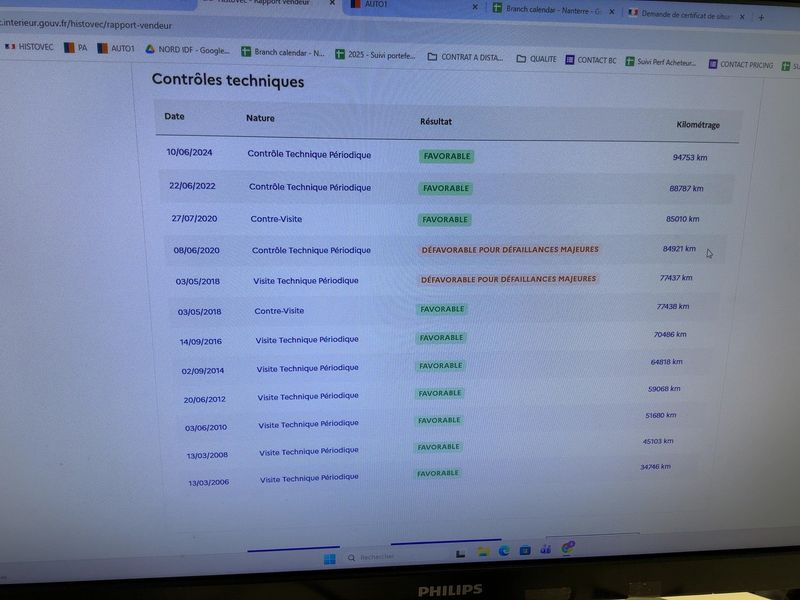Open File Explorer from taskbar
Image resolution: width=800 pixels, height=600 pixels.
(x=483, y=552)
